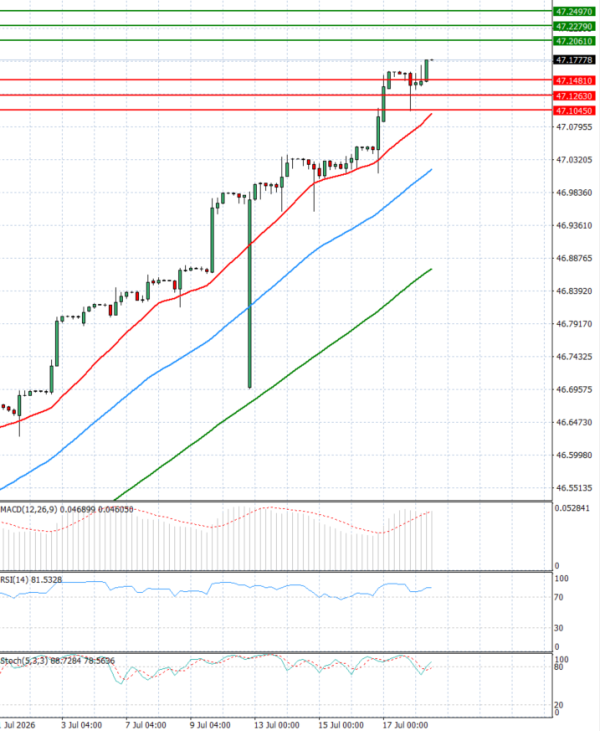Click the latest green candlestick at the chart top
The width and height of the screenshot is (600, 731).
pos(426,70)
